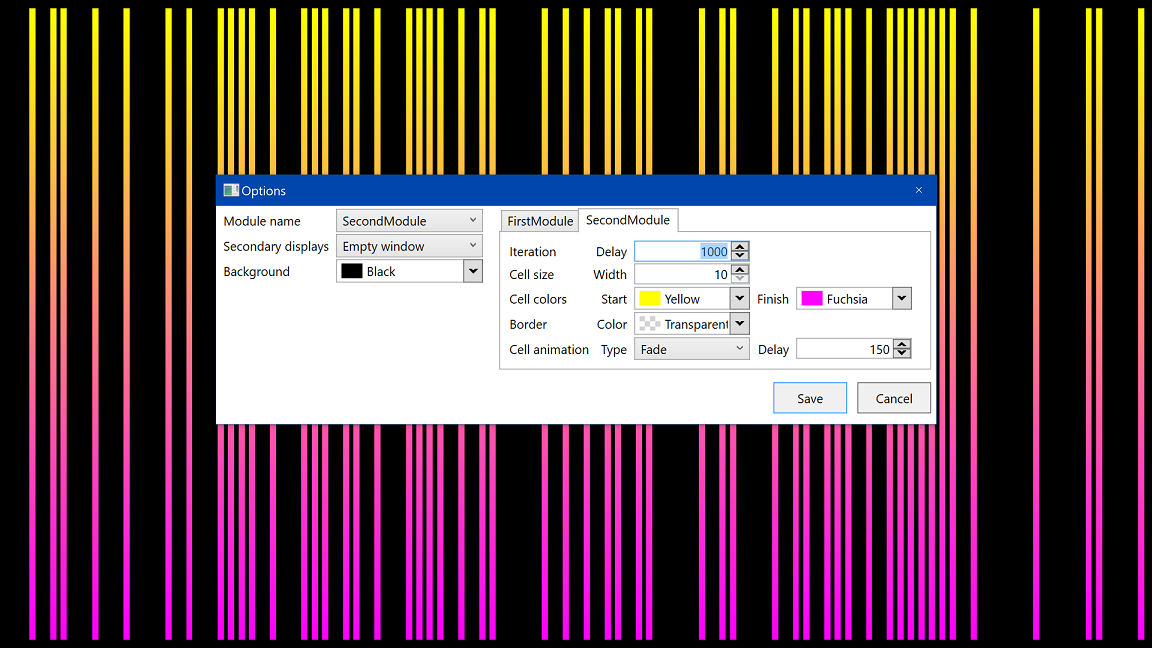Decrease Cell size Width with down arrow
Image resolution: width=1152 pixels, height=648 pixels.
tap(740, 278)
